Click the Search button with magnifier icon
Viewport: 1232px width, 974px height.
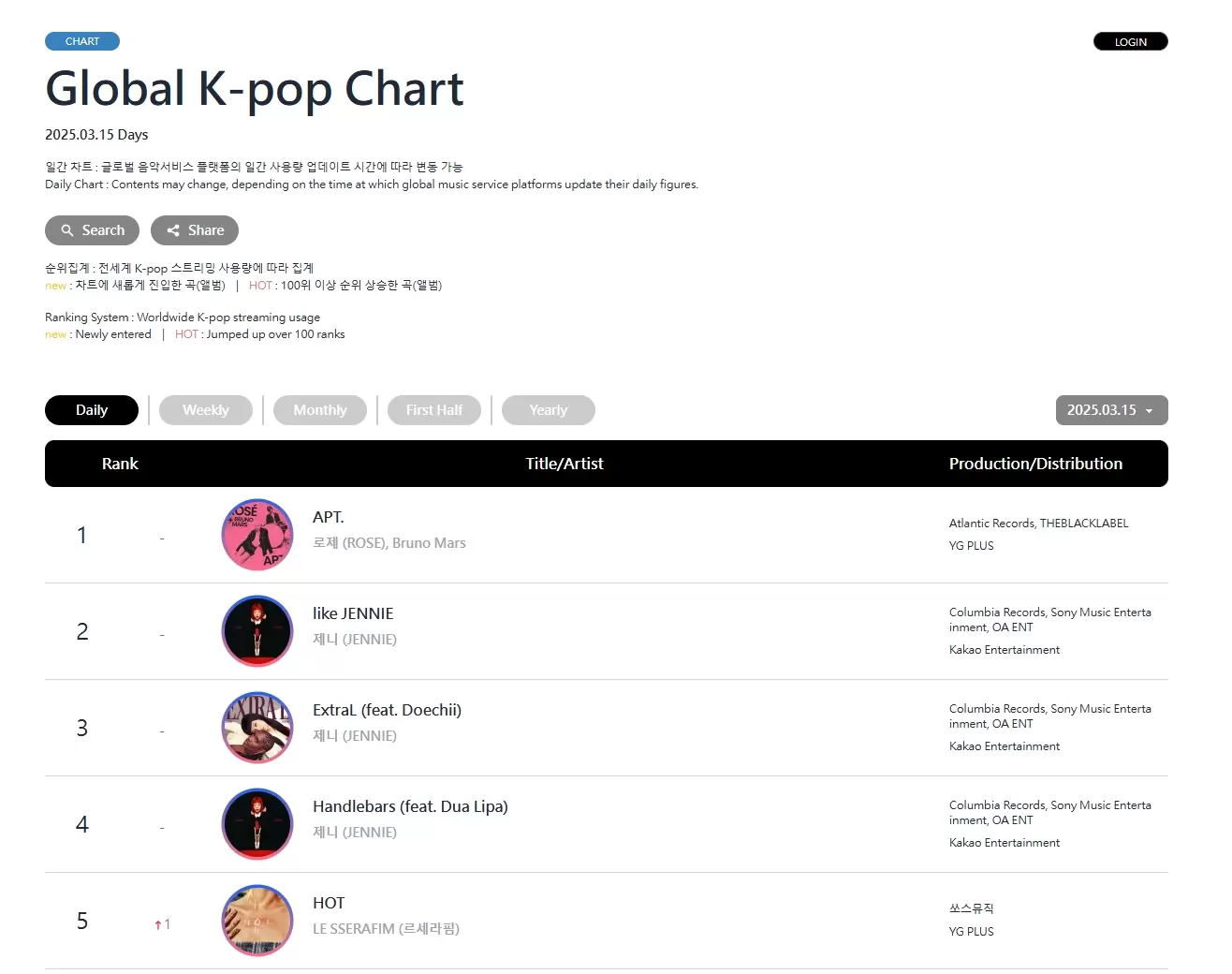[92, 230]
